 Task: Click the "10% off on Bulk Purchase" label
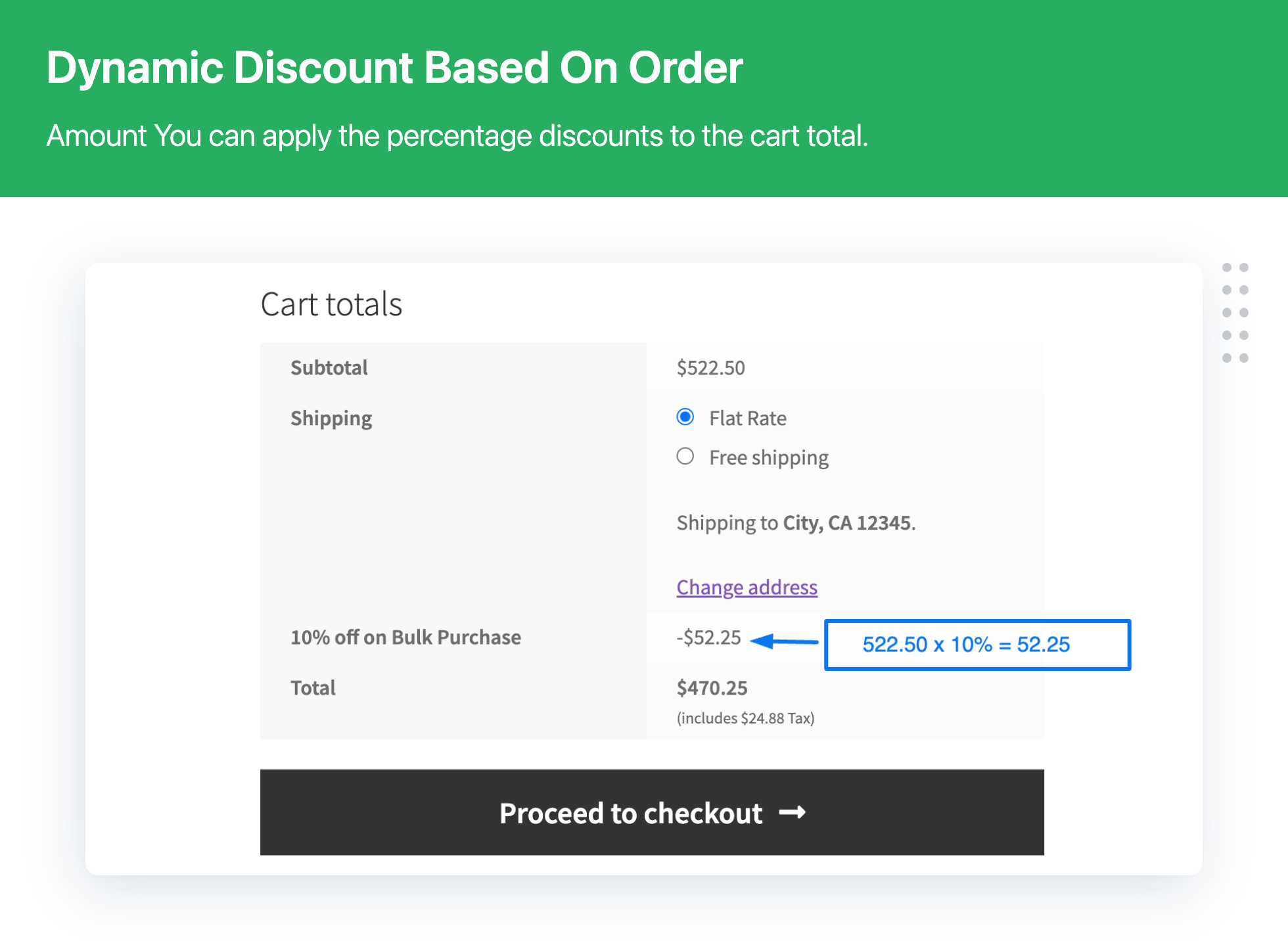click(405, 637)
